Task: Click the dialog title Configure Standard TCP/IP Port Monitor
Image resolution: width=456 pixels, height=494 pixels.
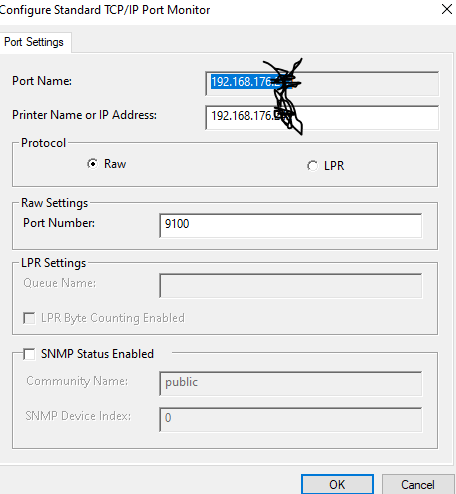Action: (105, 10)
